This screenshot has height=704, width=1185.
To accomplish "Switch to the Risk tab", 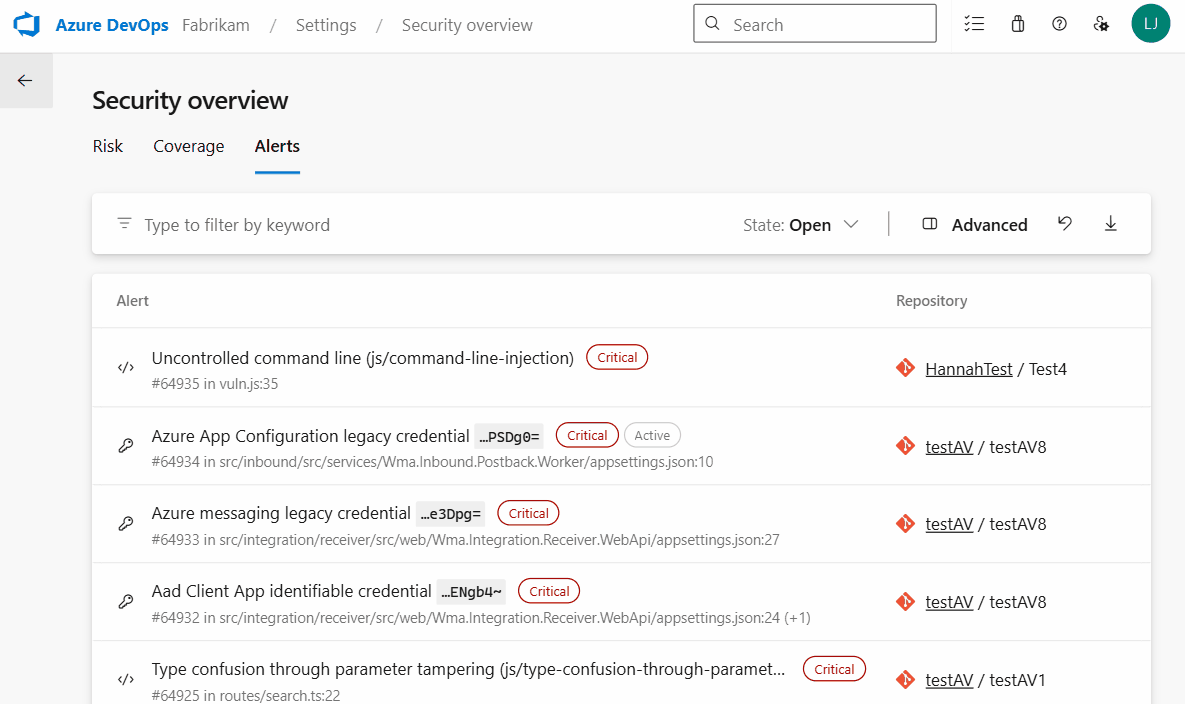I will pos(107,146).
